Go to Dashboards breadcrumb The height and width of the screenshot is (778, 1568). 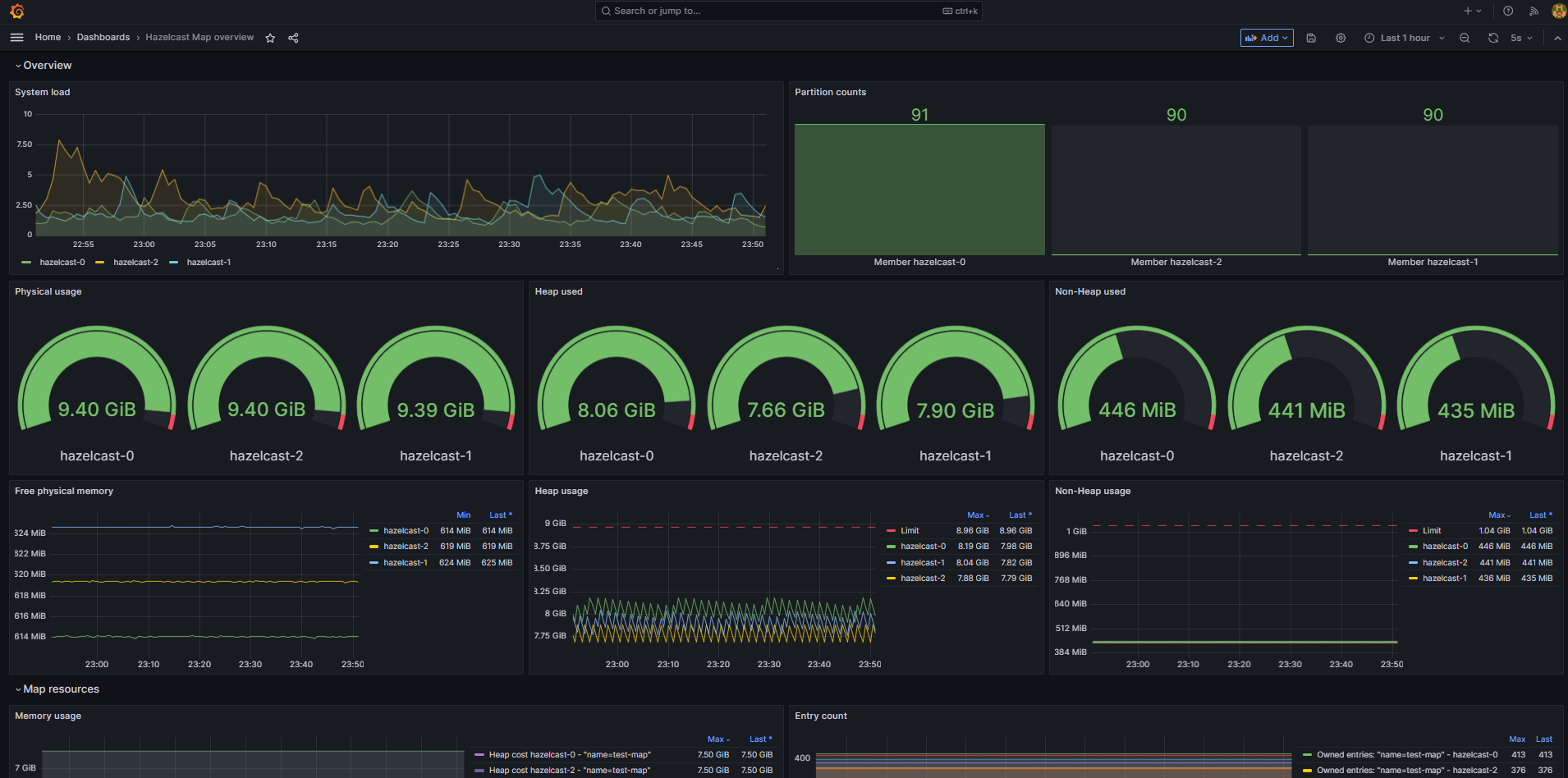point(103,38)
